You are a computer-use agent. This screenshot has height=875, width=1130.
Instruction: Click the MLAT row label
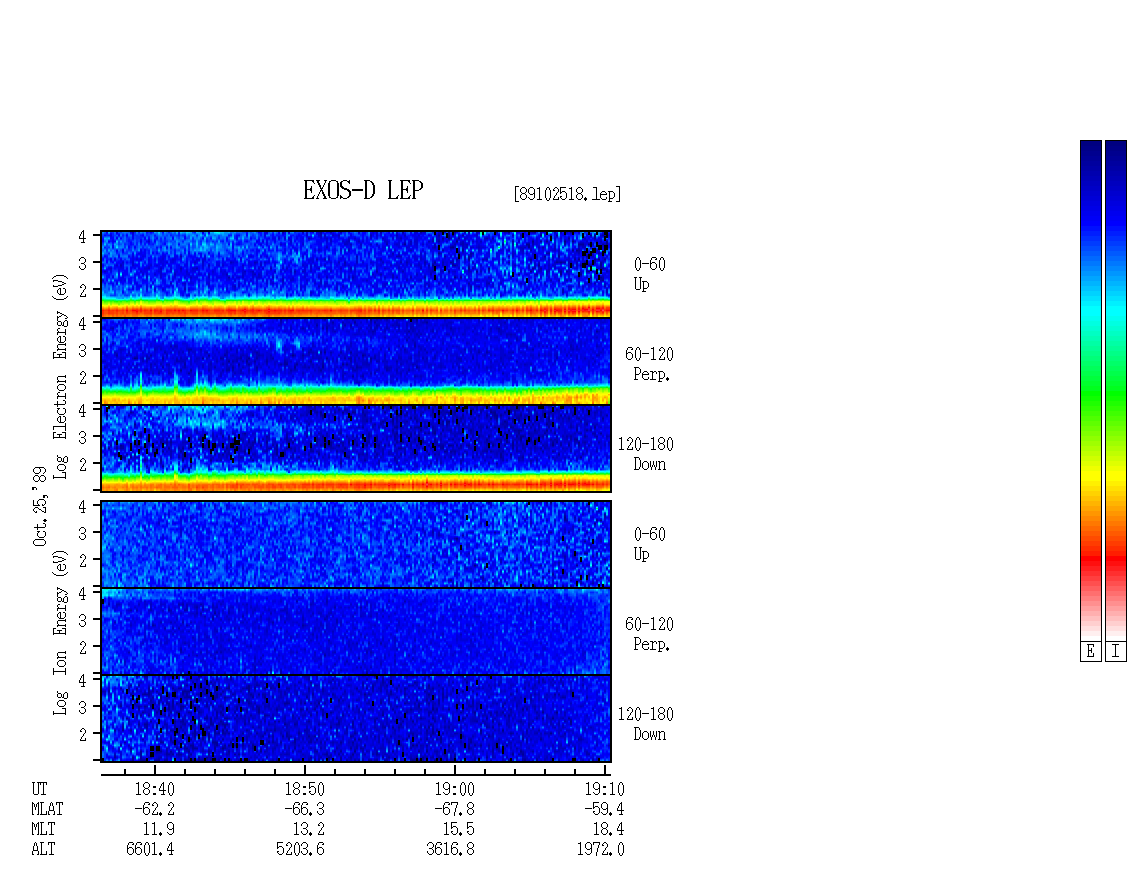click(48, 809)
